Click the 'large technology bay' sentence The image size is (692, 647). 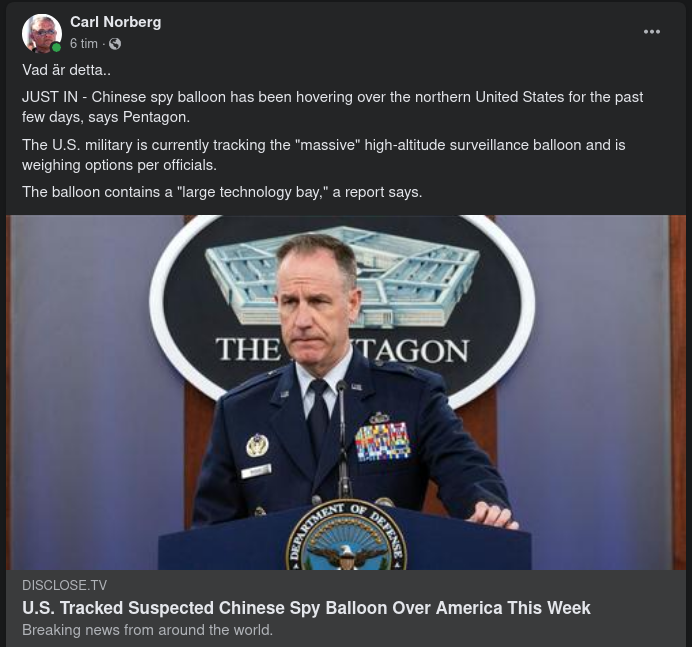coord(222,192)
